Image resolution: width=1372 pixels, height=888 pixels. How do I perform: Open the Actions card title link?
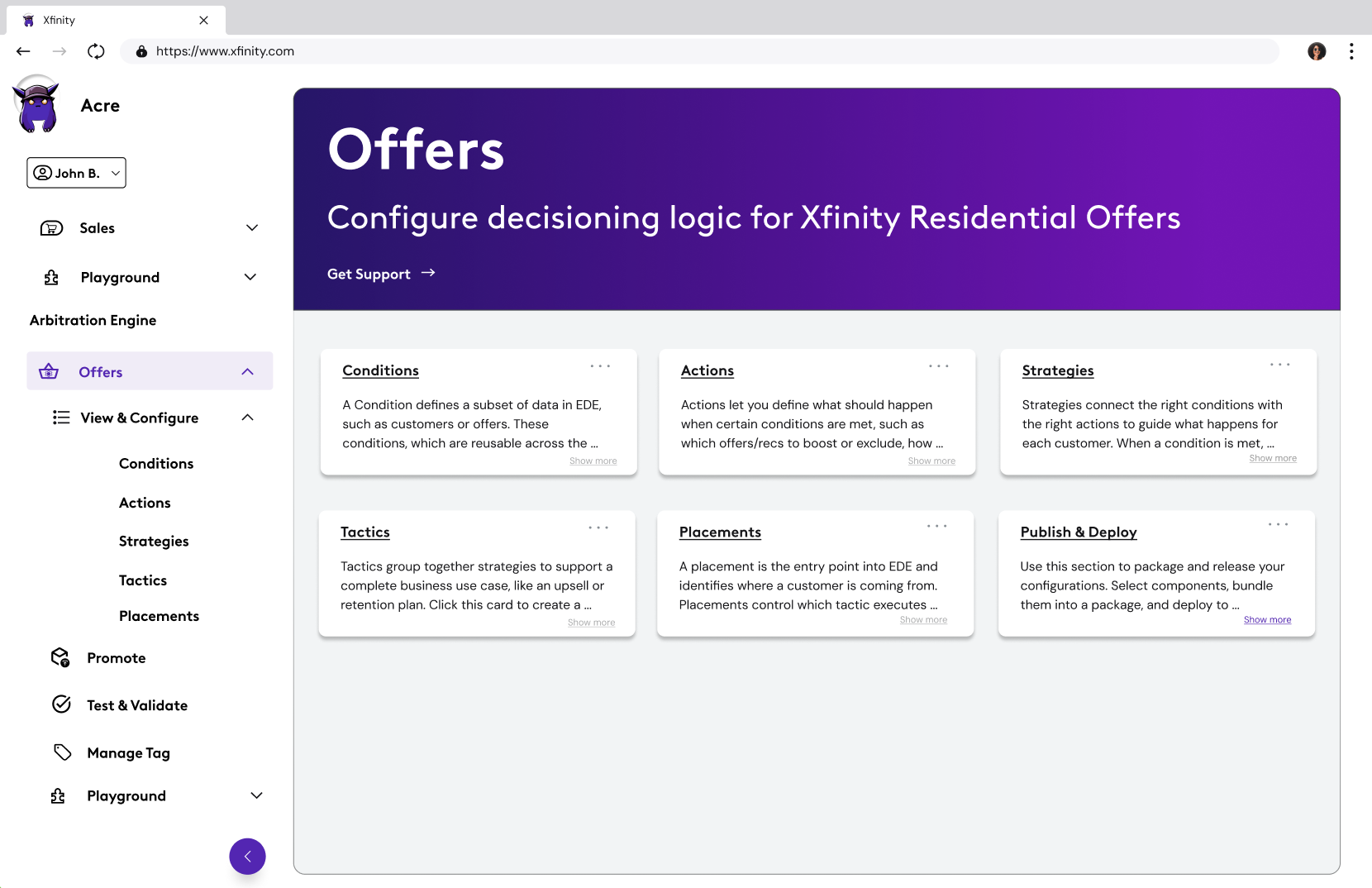click(707, 370)
